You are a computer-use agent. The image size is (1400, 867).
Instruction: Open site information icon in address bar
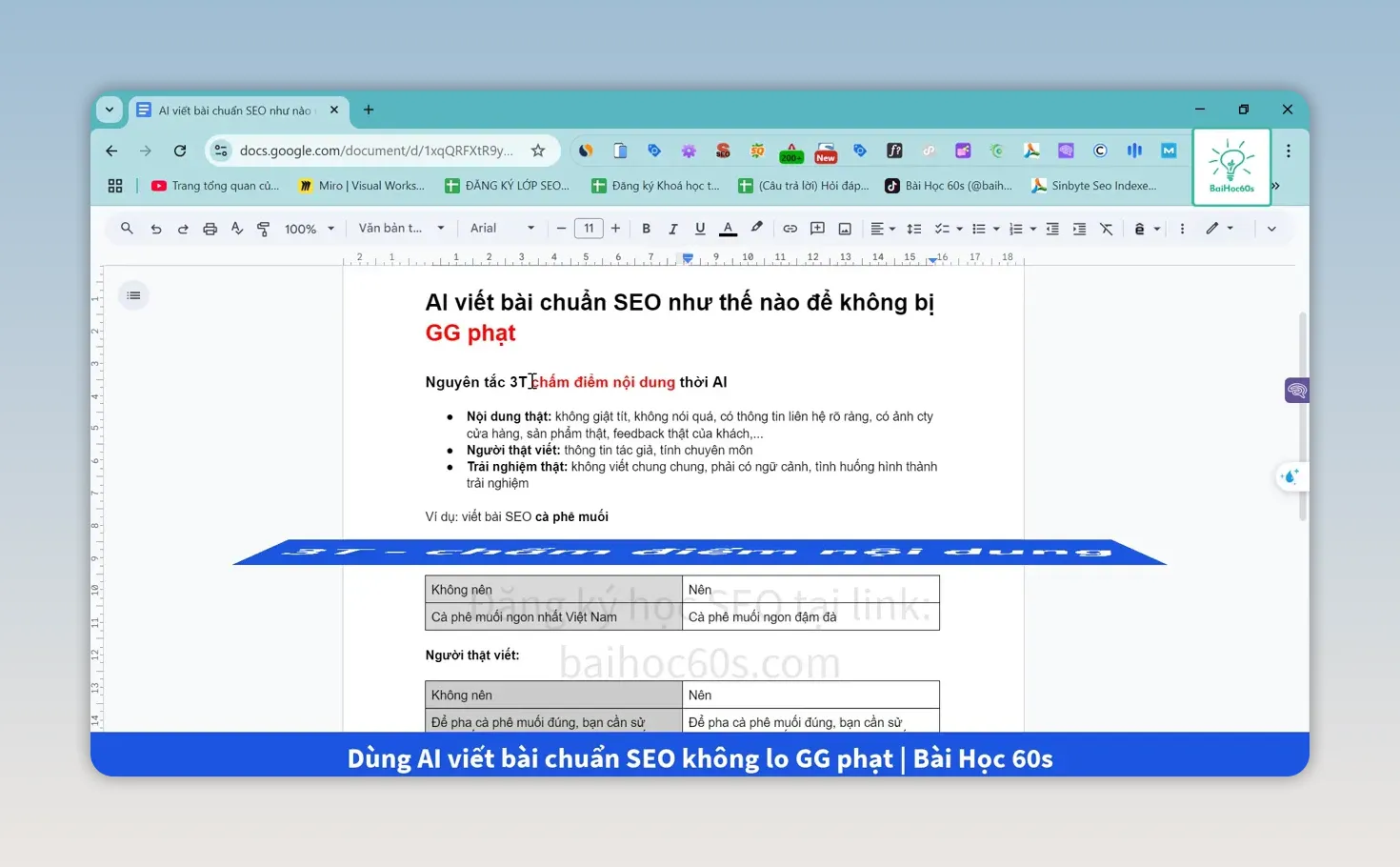point(220,151)
